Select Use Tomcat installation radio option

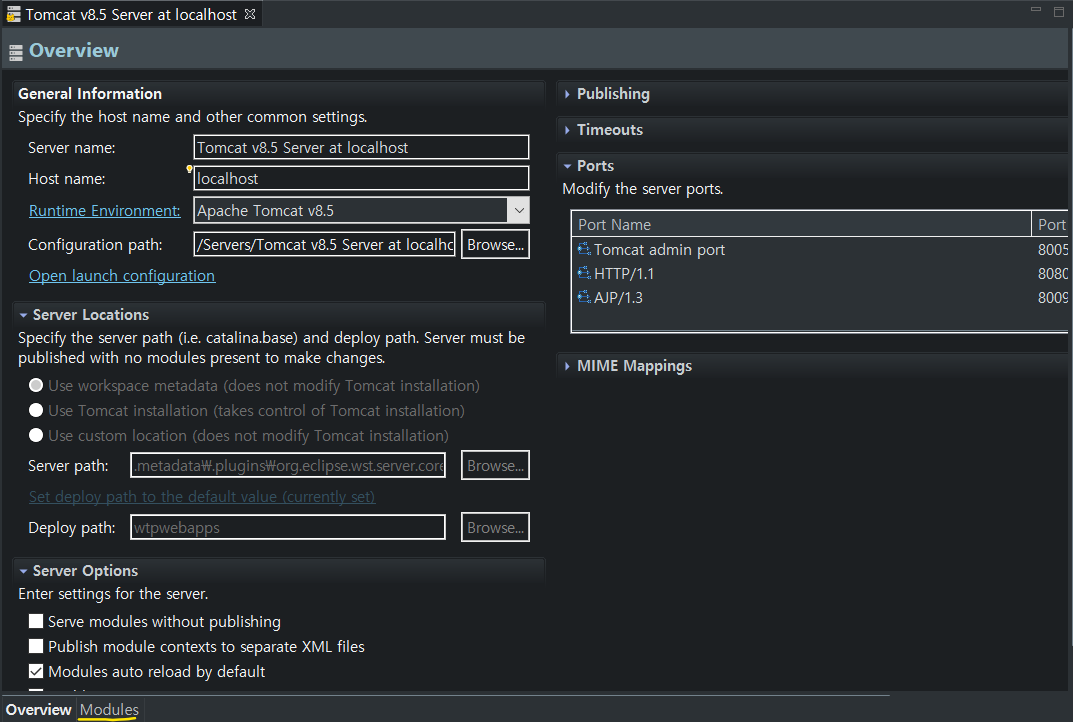[x=36, y=410]
